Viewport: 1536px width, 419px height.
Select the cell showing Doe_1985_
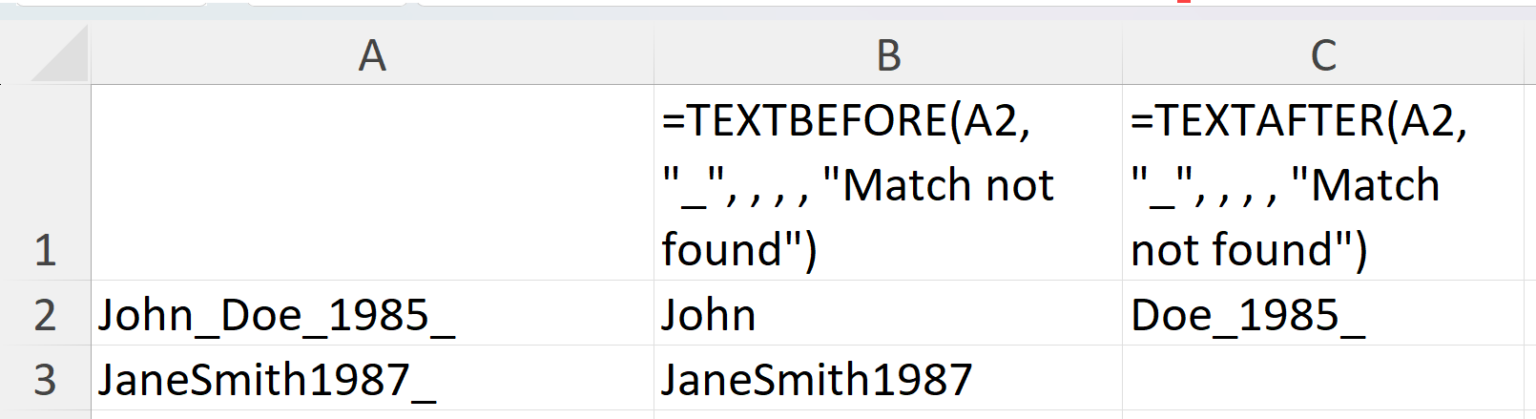click(x=1324, y=315)
